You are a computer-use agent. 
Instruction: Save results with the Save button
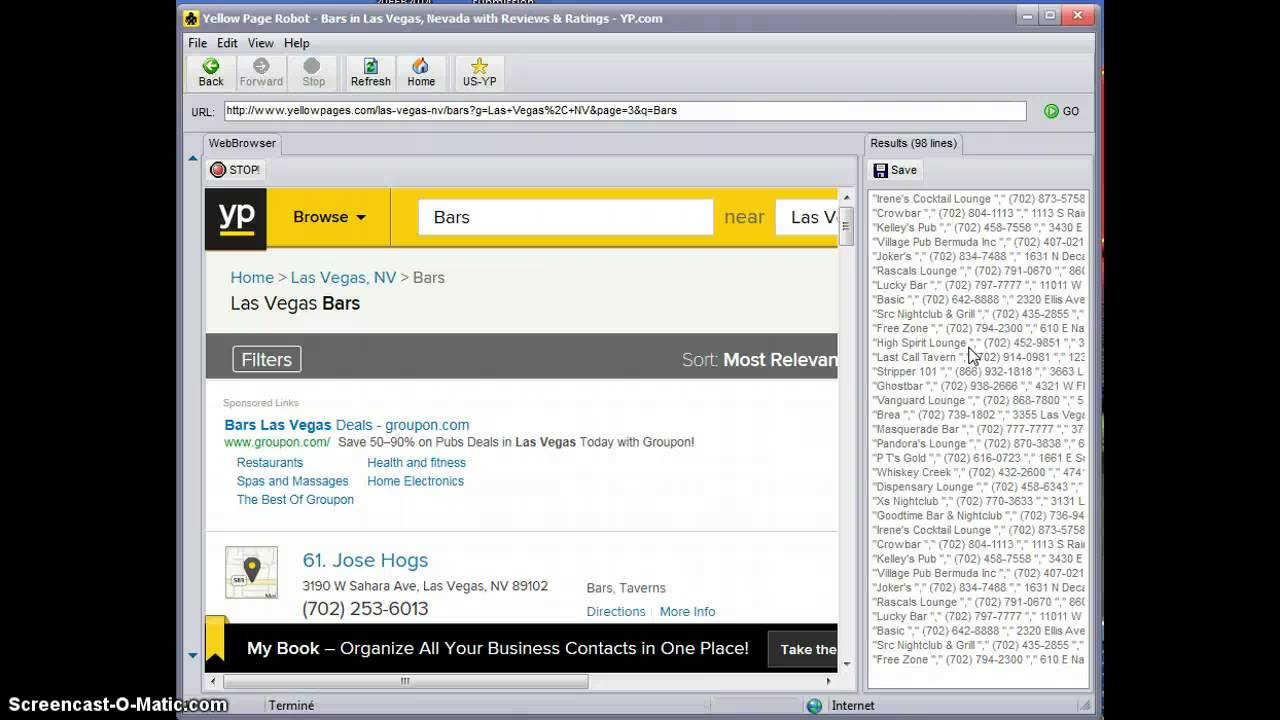pyautogui.click(x=895, y=170)
